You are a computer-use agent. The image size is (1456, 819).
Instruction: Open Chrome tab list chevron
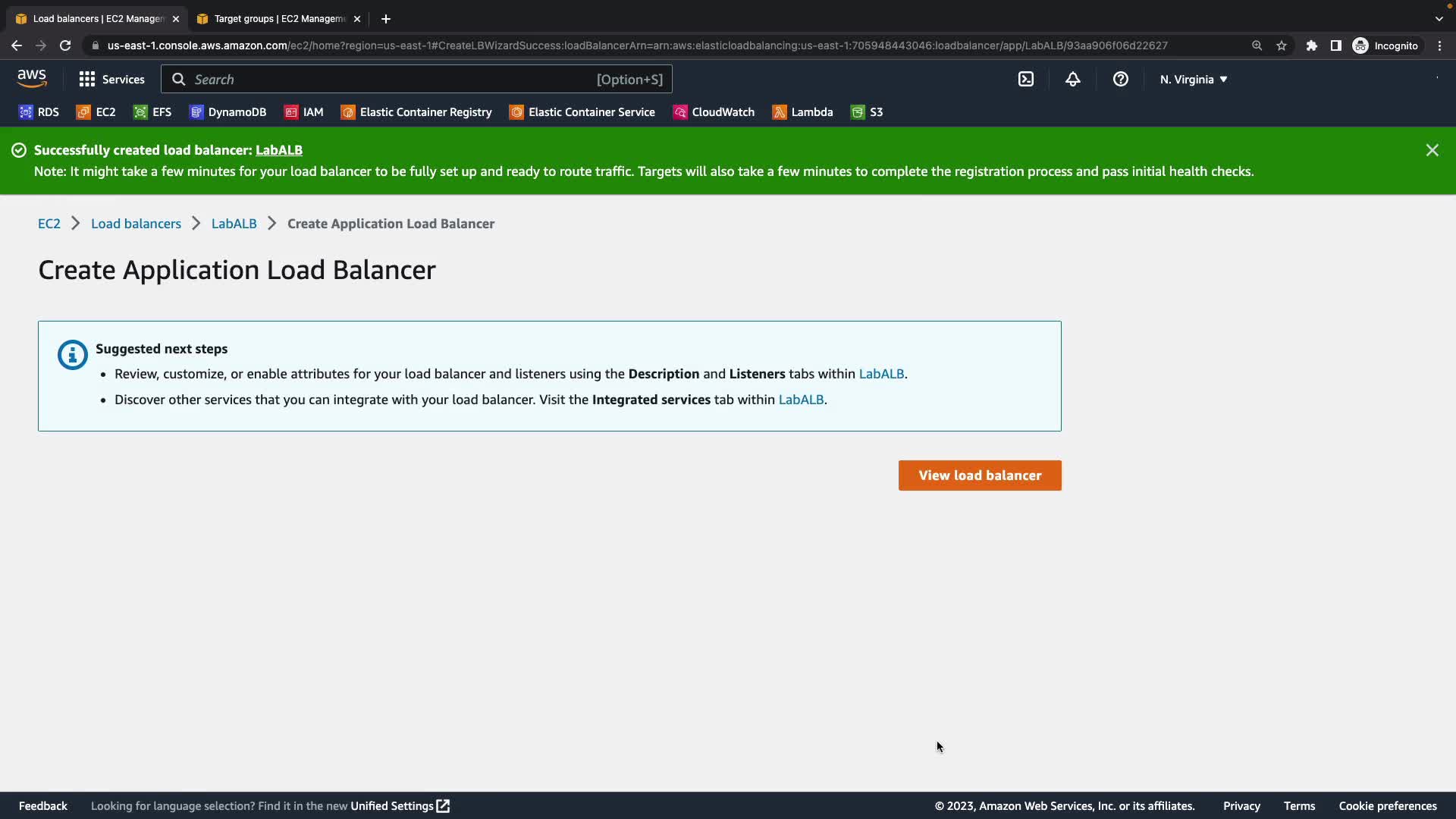(1439, 18)
